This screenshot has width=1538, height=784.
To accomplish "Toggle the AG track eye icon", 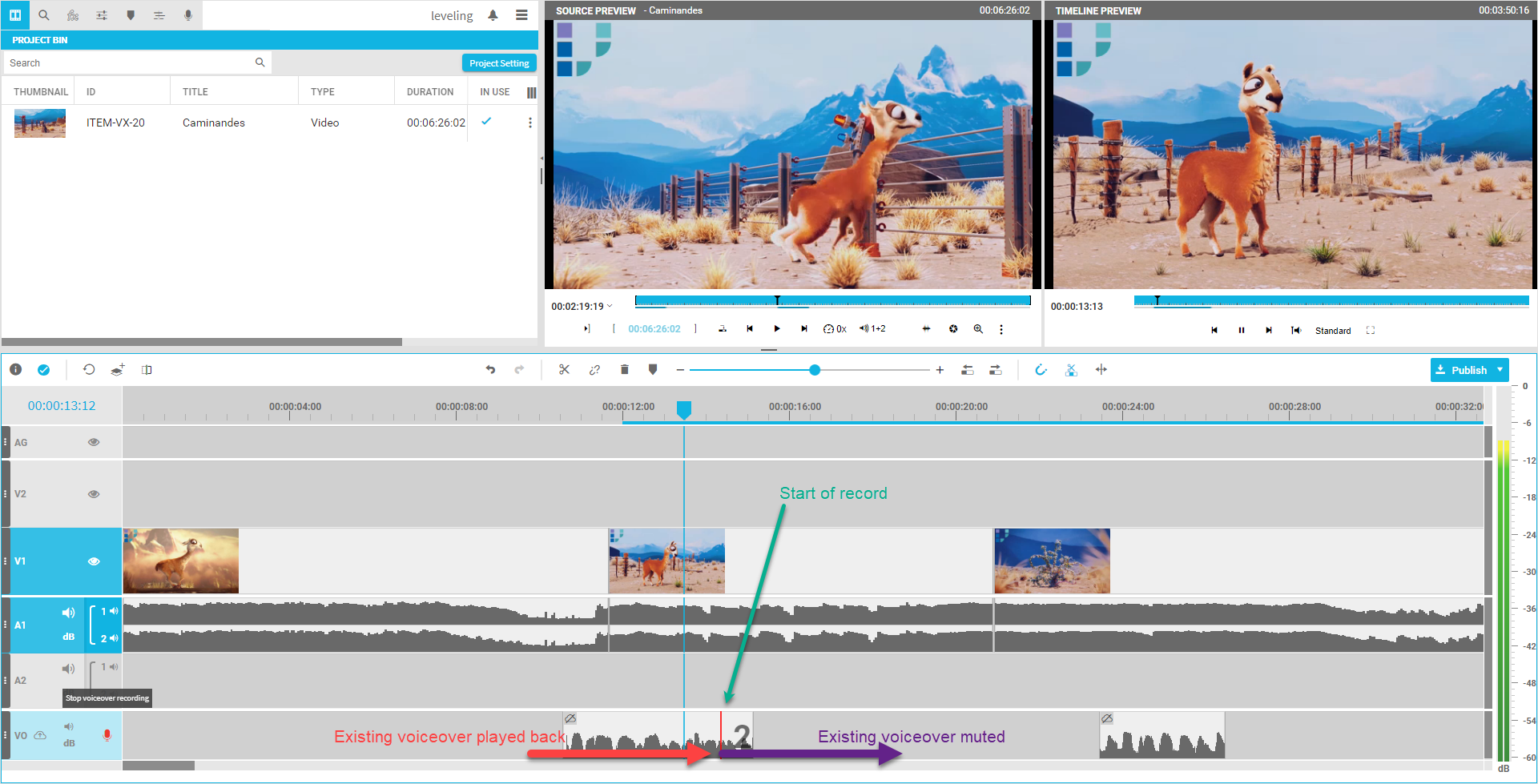I will coord(94,442).
